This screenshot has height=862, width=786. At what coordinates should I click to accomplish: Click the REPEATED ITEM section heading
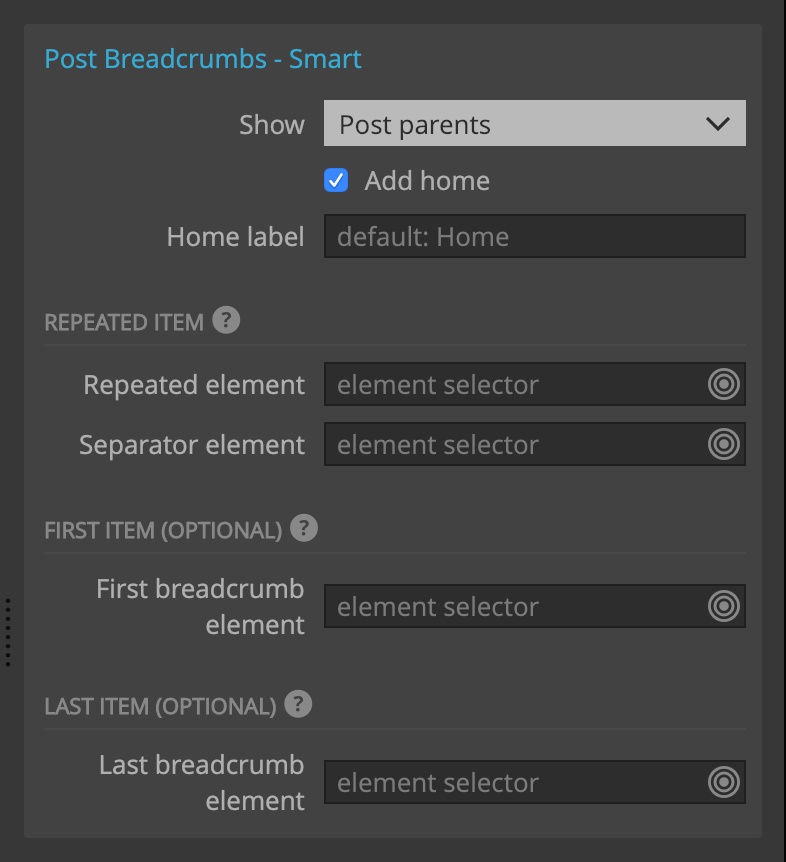[124, 322]
